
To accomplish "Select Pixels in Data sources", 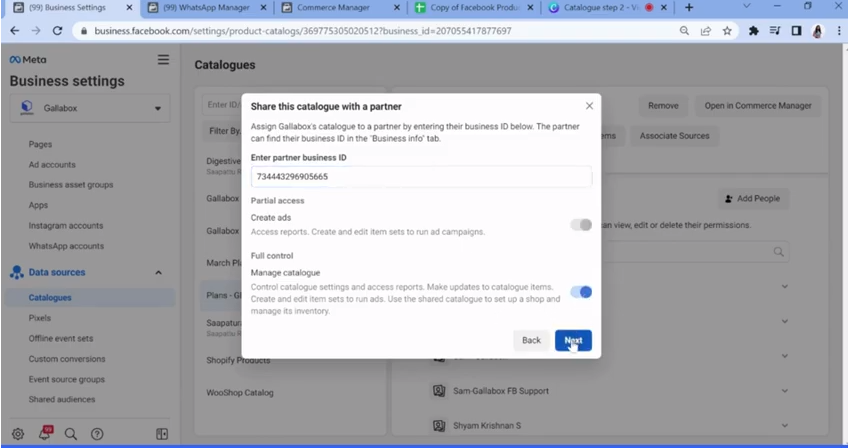I will click(x=39, y=318).
